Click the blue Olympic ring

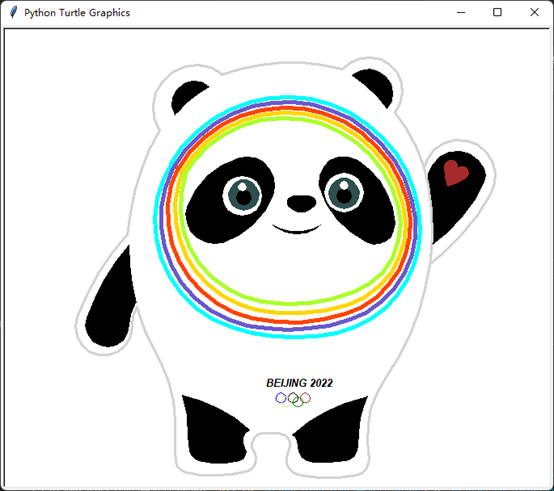tap(281, 398)
